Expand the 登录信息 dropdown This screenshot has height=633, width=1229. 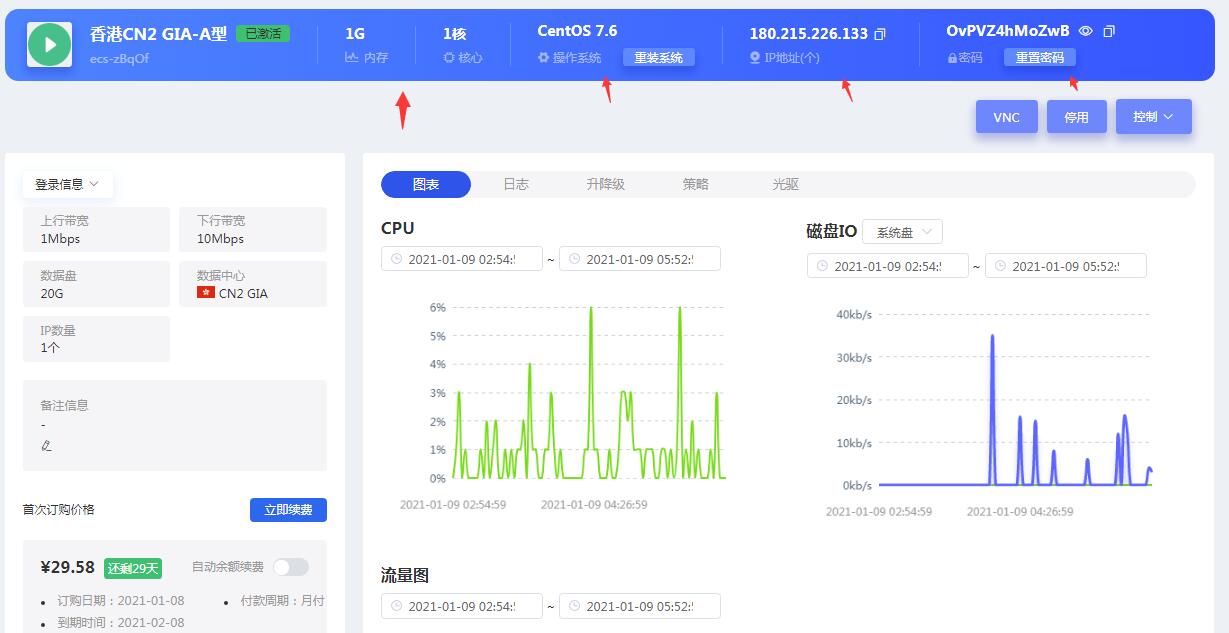pyautogui.click(x=68, y=184)
